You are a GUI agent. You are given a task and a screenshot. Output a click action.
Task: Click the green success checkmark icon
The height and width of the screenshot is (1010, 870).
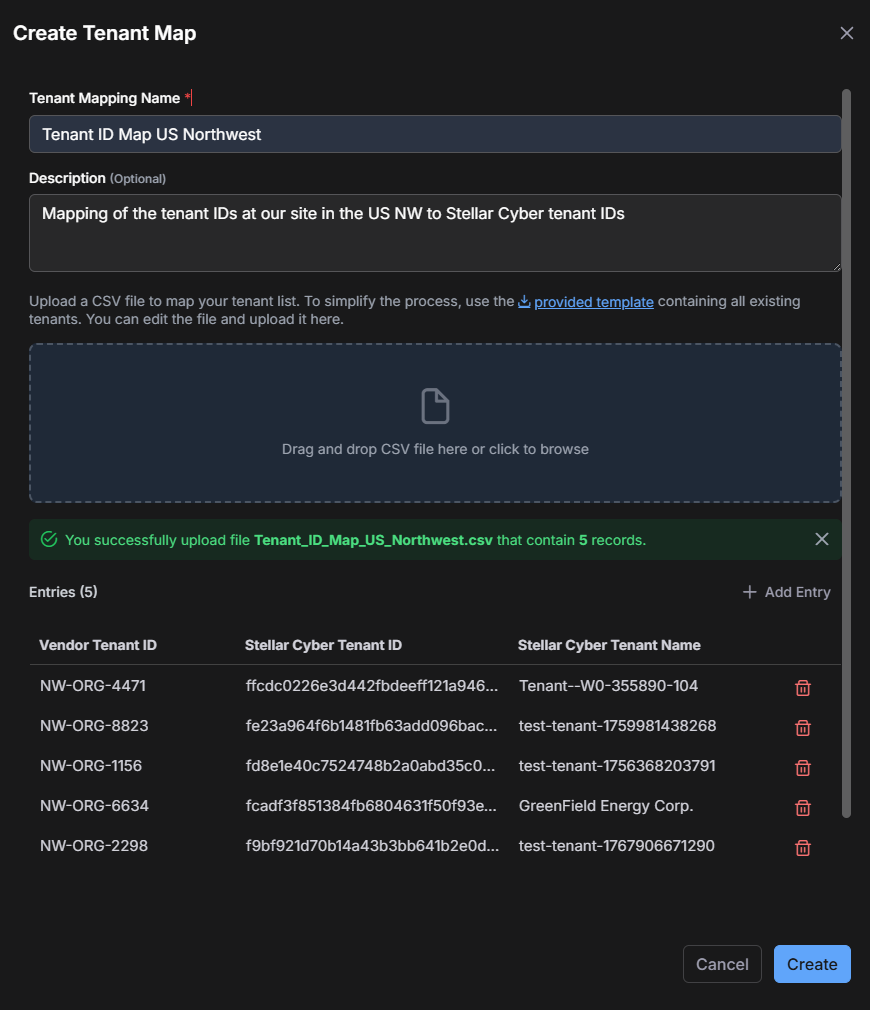49,540
